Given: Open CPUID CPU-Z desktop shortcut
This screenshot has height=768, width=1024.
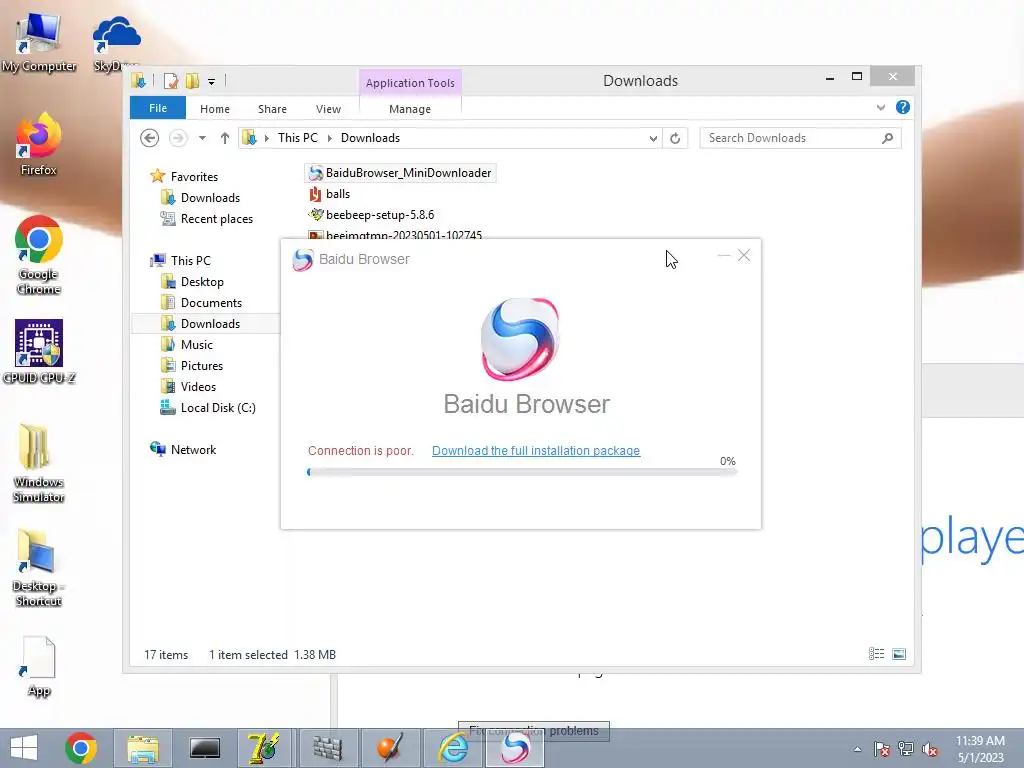Looking at the screenshot, I should point(39,351).
